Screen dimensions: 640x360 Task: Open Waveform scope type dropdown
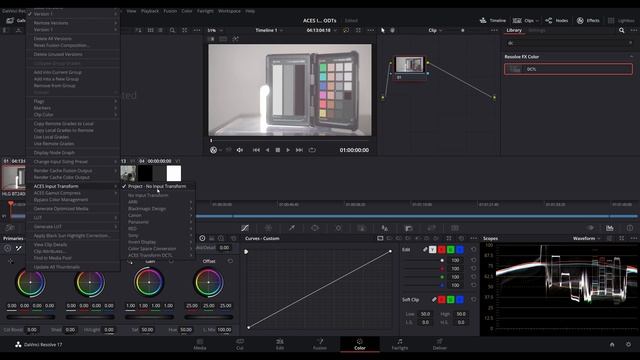click(587, 238)
